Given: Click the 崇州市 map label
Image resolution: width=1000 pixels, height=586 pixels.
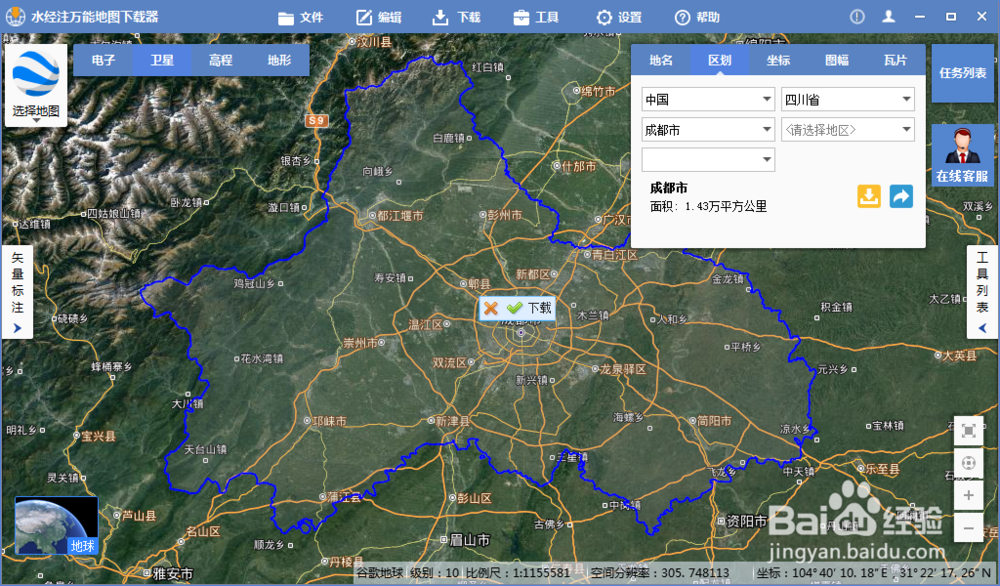Looking at the screenshot, I should (x=360, y=343).
